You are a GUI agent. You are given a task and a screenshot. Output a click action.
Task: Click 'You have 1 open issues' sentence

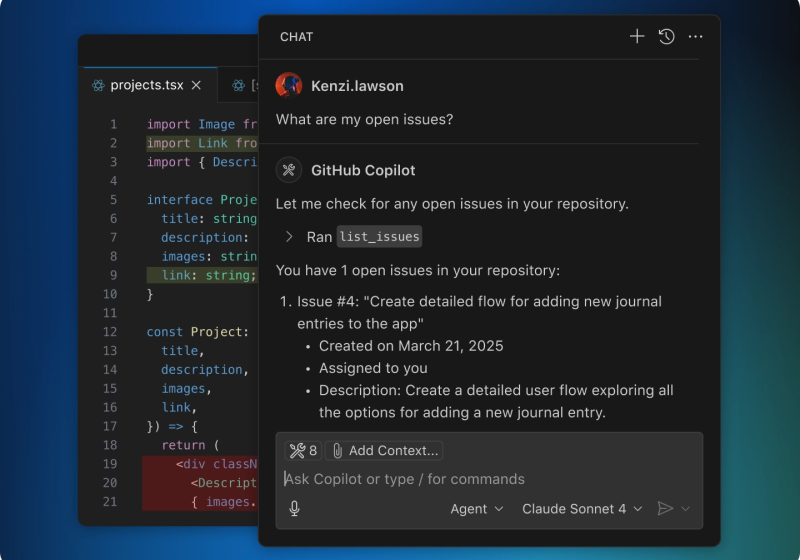pyautogui.click(x=418, y=270)
